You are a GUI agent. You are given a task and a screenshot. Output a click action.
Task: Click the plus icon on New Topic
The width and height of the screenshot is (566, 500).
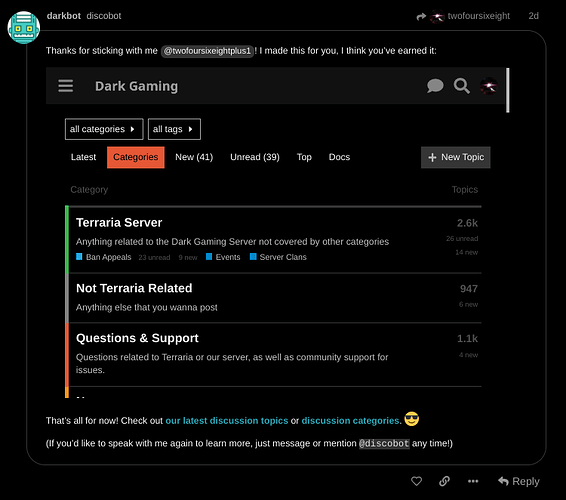click(432, 157)
